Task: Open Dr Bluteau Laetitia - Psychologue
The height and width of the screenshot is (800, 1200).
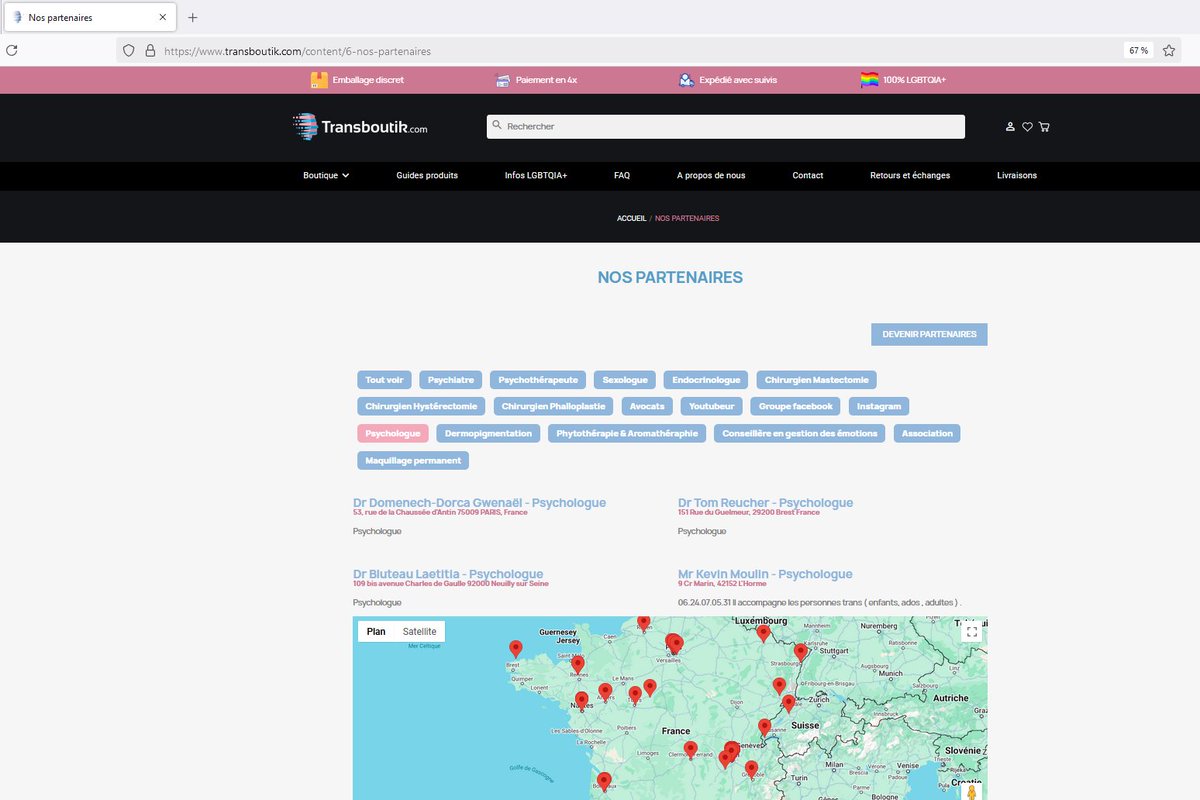Action: pos(448,575)
